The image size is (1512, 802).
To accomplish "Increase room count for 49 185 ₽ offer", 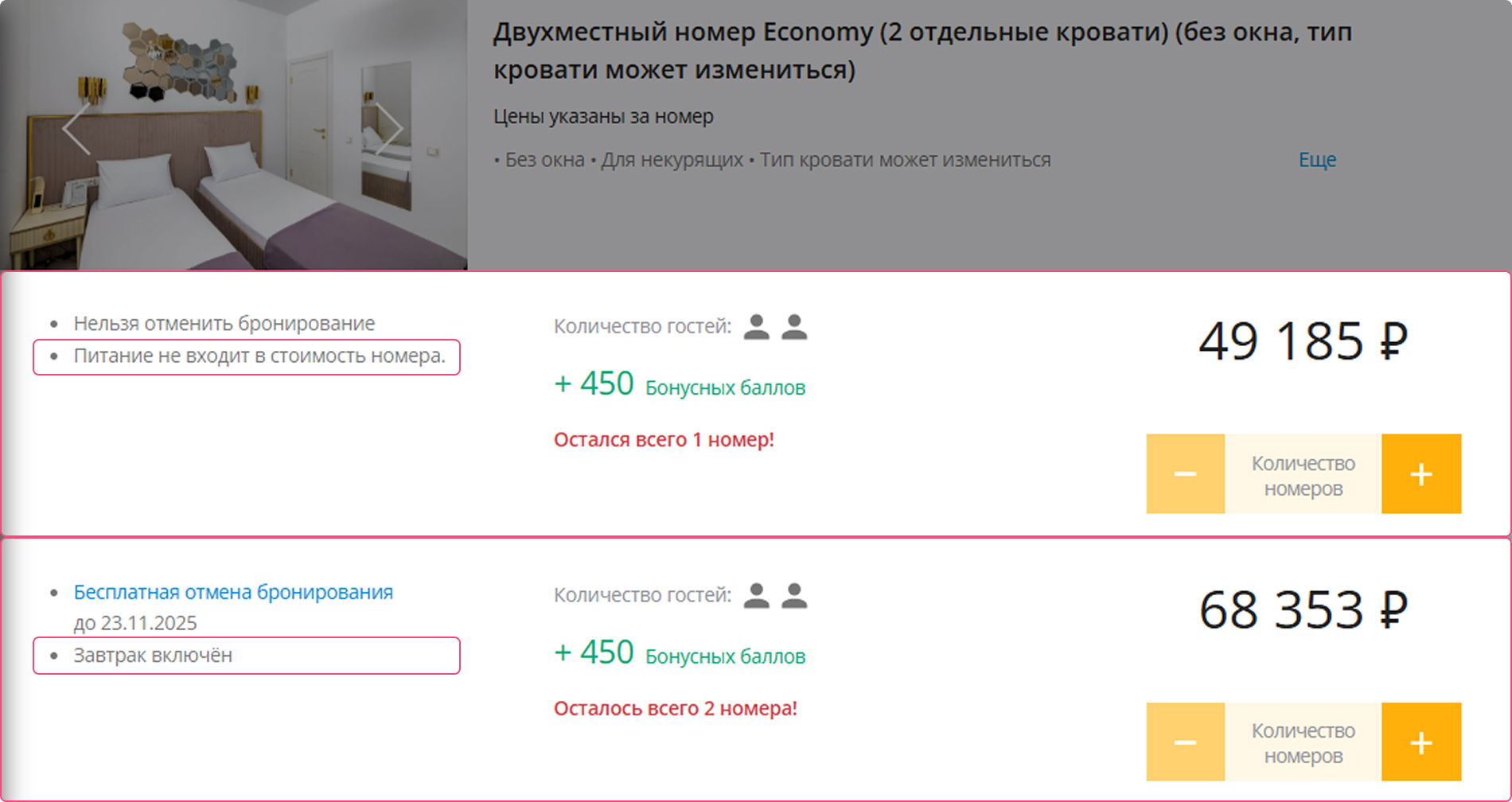I will coord(1421,474).
